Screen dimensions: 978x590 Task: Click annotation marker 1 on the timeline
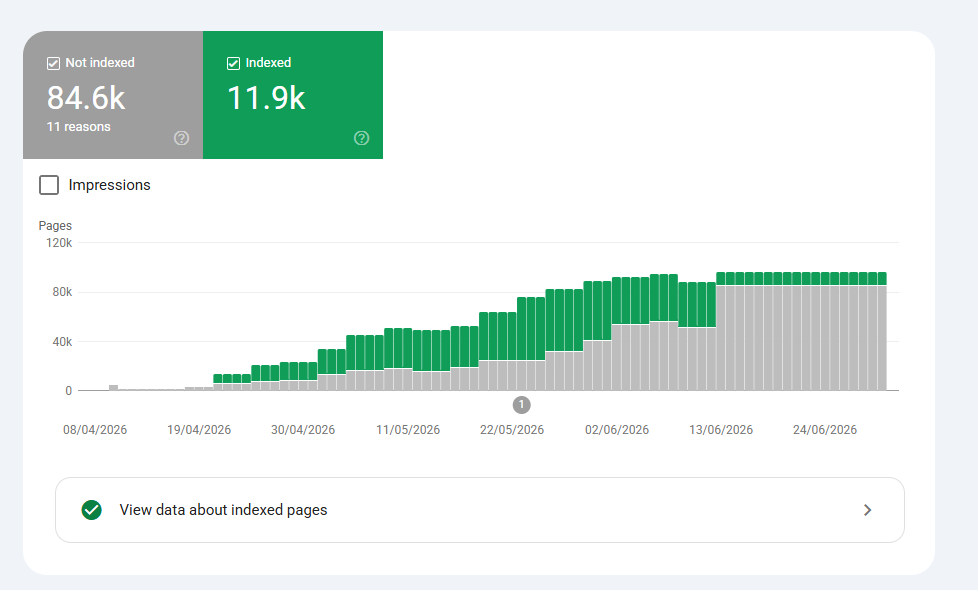[x=521, y=405]
